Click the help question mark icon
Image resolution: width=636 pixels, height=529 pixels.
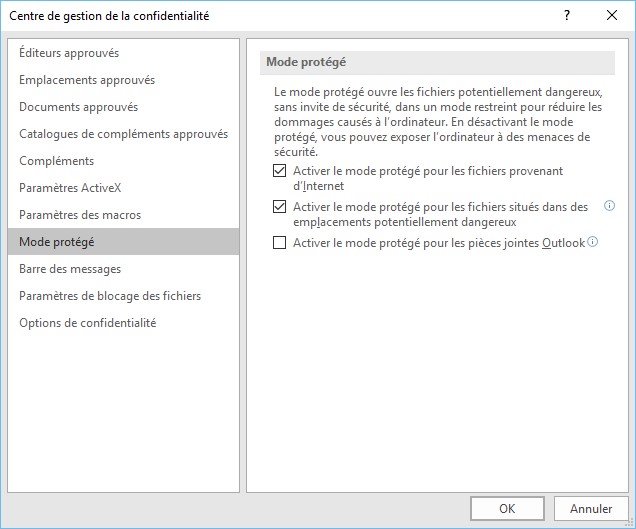566,15
